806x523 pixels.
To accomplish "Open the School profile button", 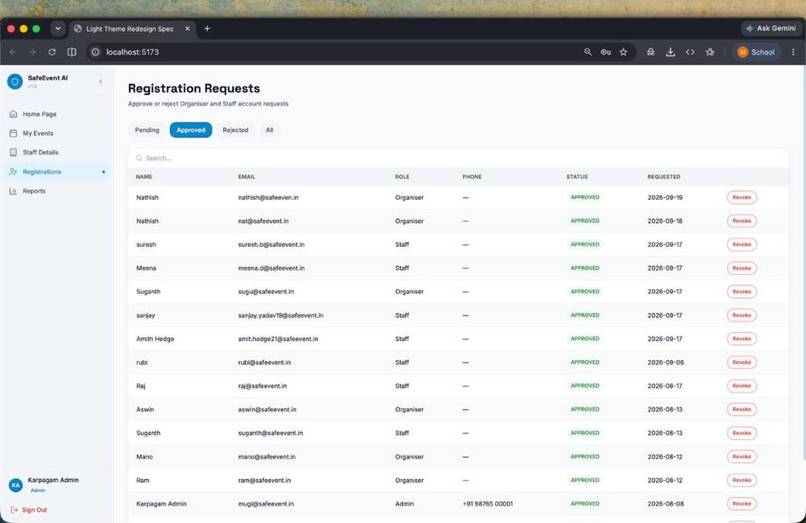I will (756, 52).
